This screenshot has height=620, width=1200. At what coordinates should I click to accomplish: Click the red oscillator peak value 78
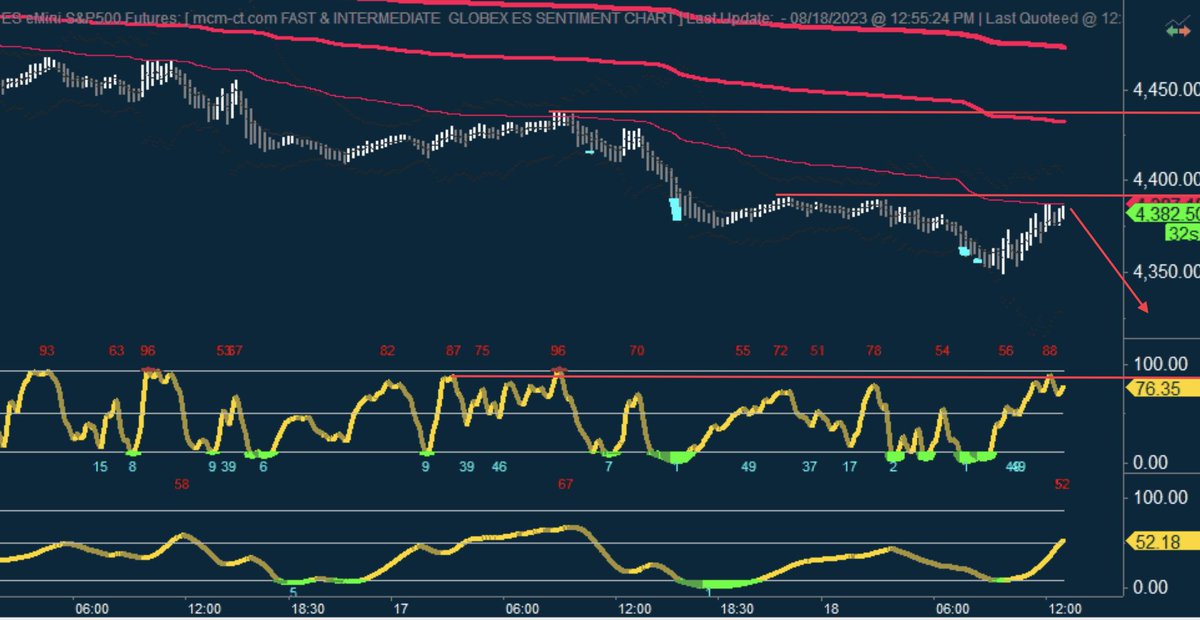pos(874,351)
